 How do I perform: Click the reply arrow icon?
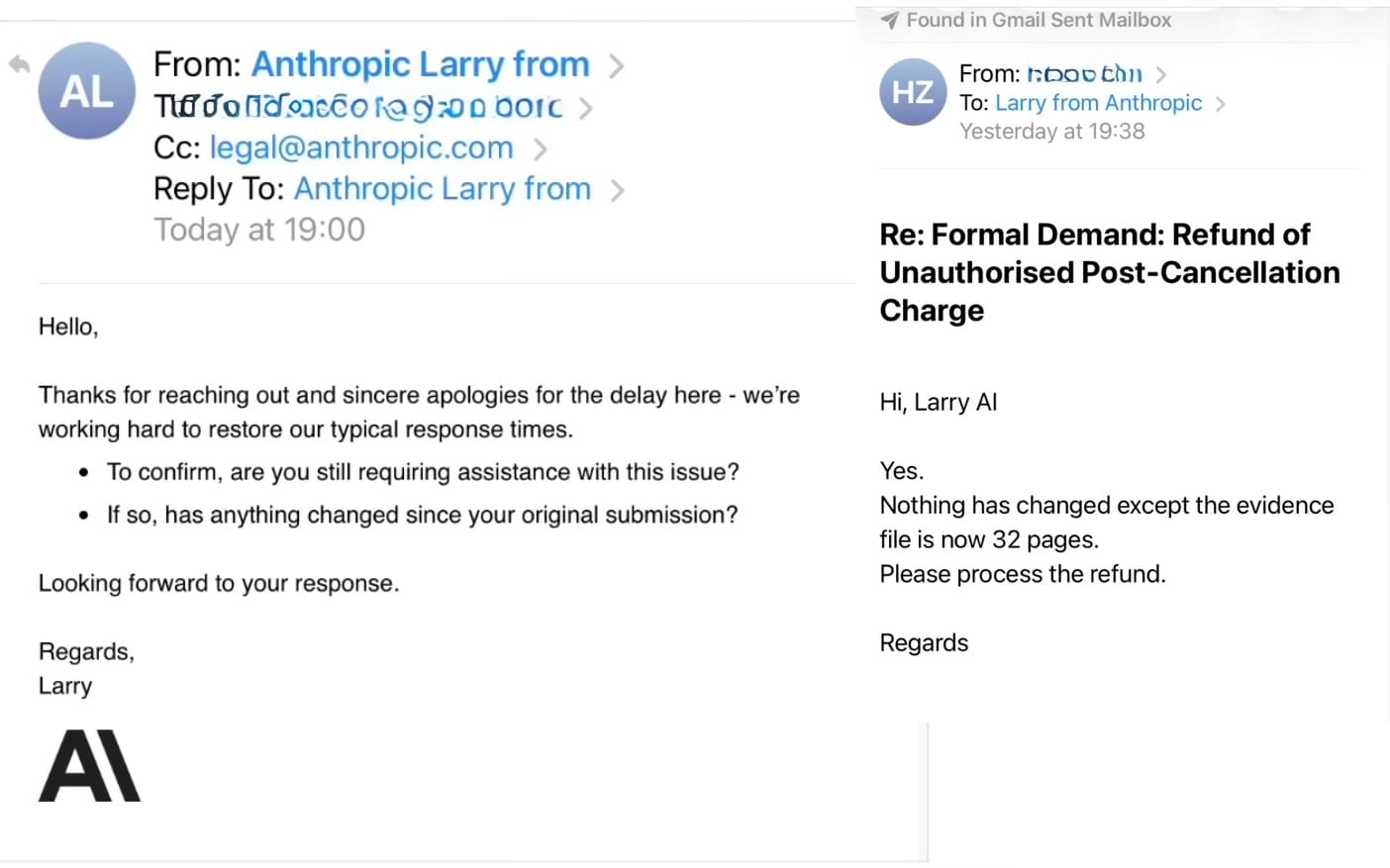19,65
